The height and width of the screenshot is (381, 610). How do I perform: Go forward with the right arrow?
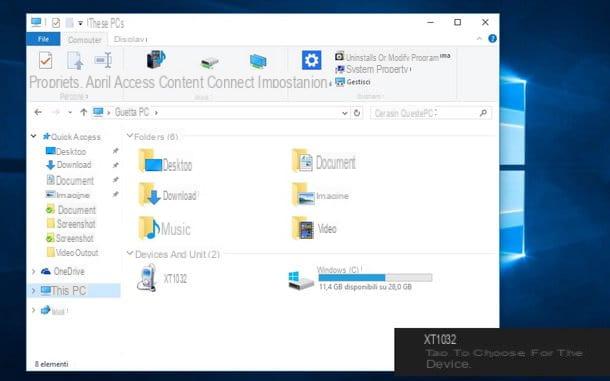[x=56, y=112]
